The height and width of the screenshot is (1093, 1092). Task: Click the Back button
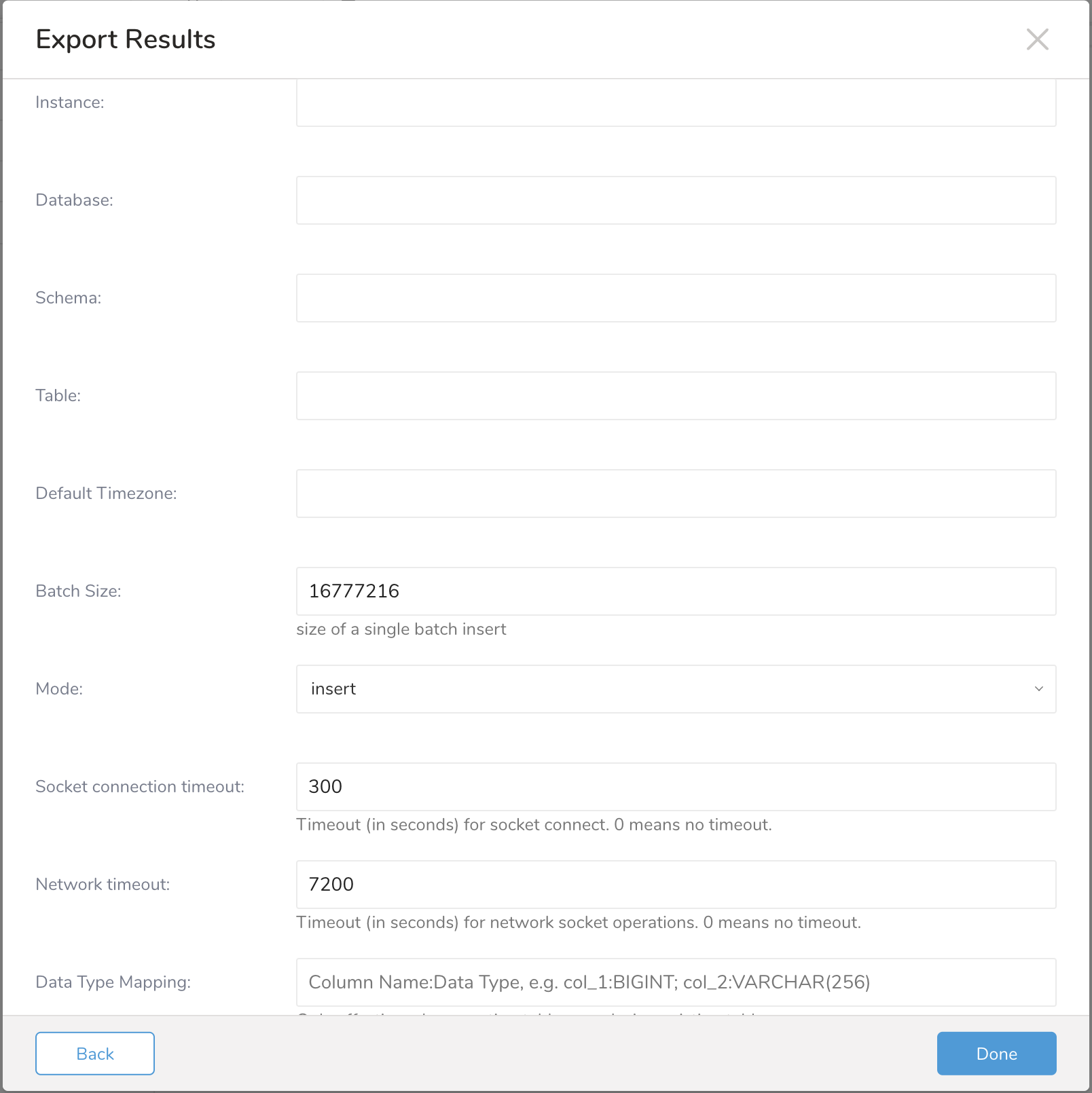pyautogui.click(x=95, y=1054)
